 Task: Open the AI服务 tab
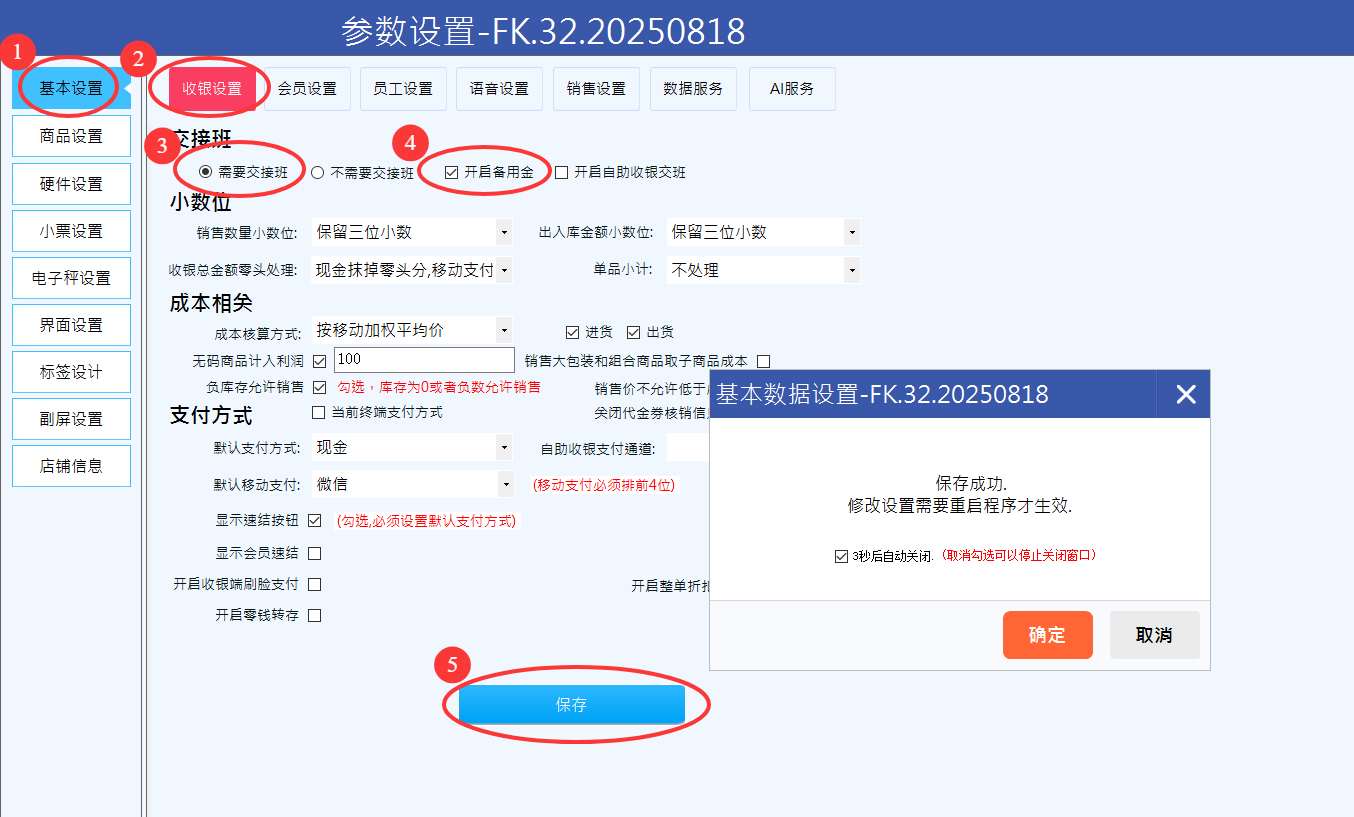coord(791,89)
